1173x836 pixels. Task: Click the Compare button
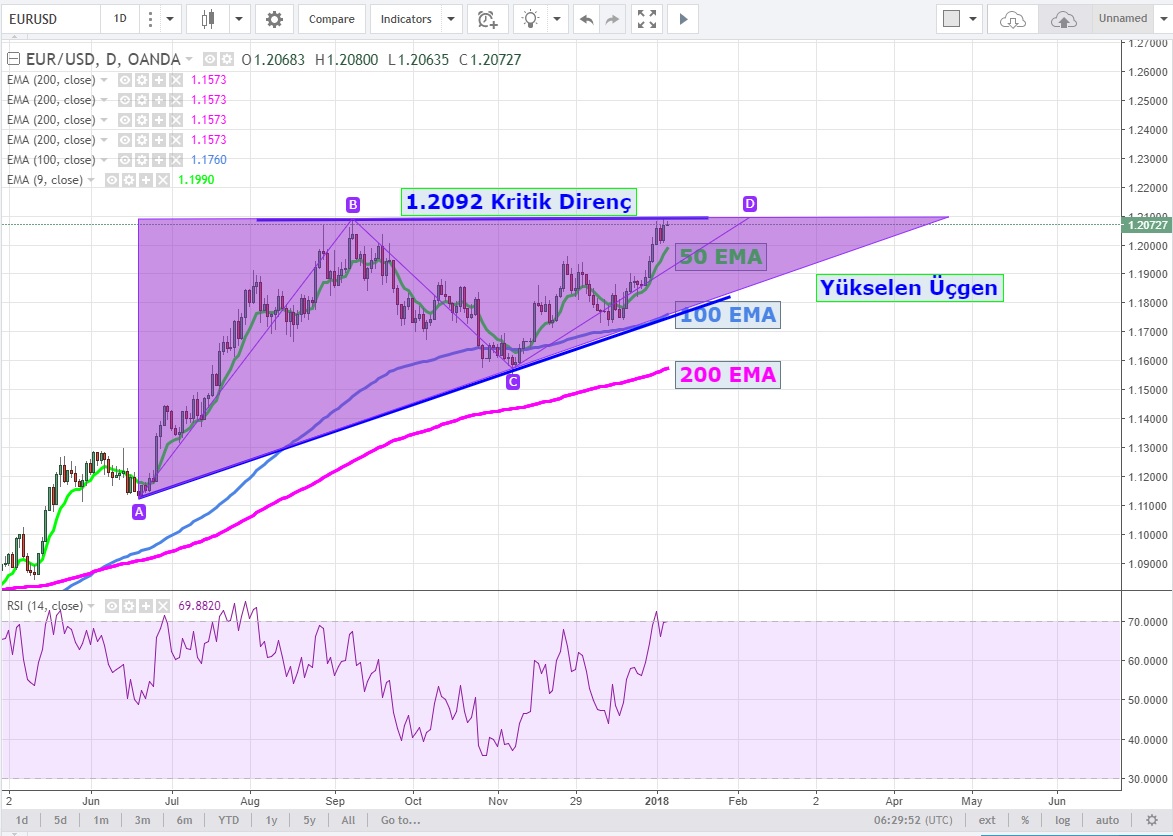pyautogui.click(x=331, y=19)
